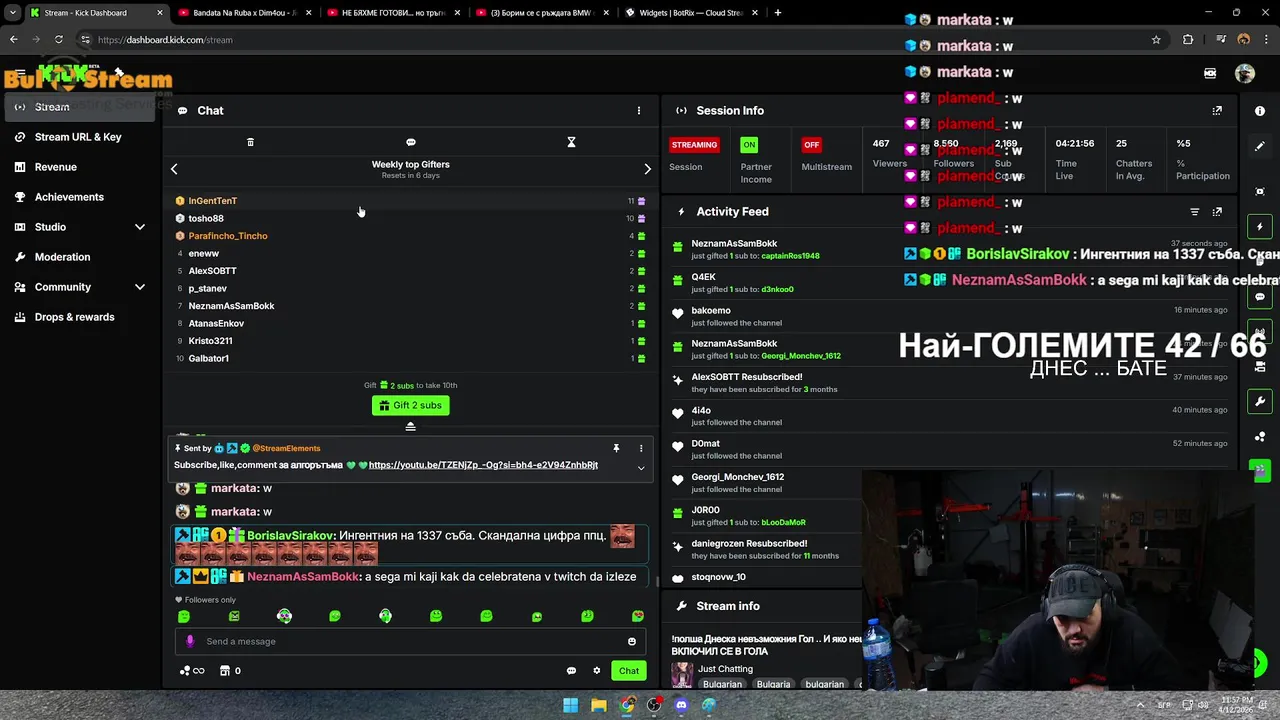
Task: Toggle the wrench stream info widget icon
Action: coord(1260,402)
